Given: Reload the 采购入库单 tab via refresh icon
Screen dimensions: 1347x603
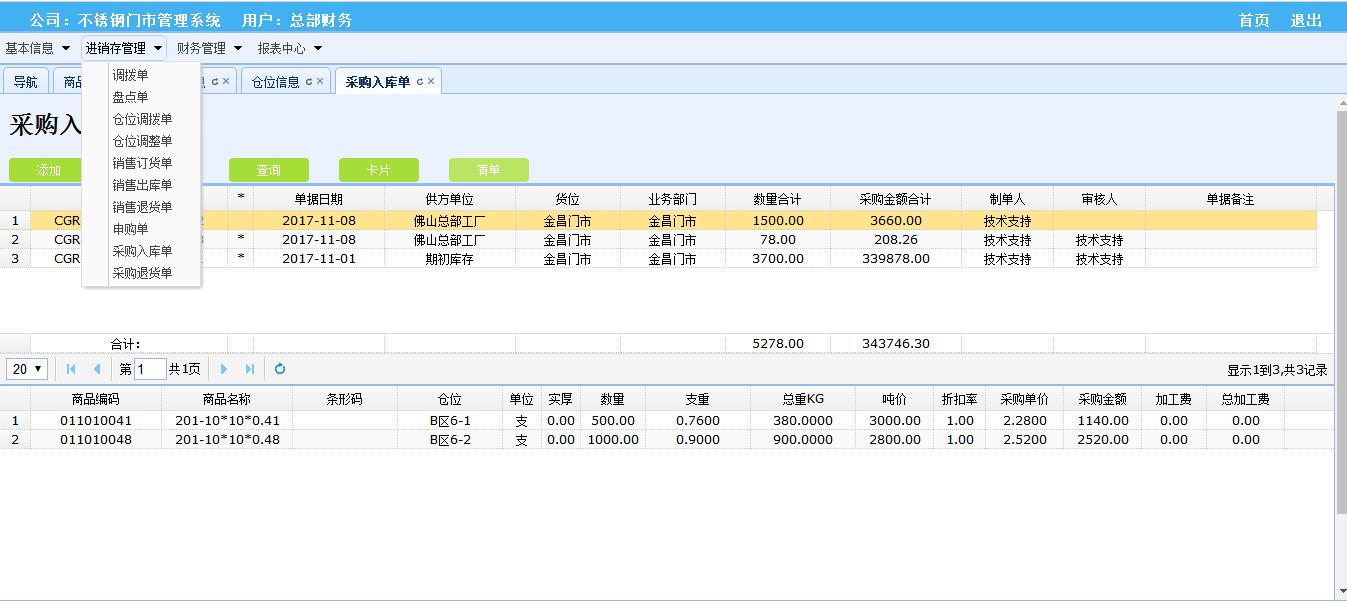Looking at the screenshot, I should (420, 82).
